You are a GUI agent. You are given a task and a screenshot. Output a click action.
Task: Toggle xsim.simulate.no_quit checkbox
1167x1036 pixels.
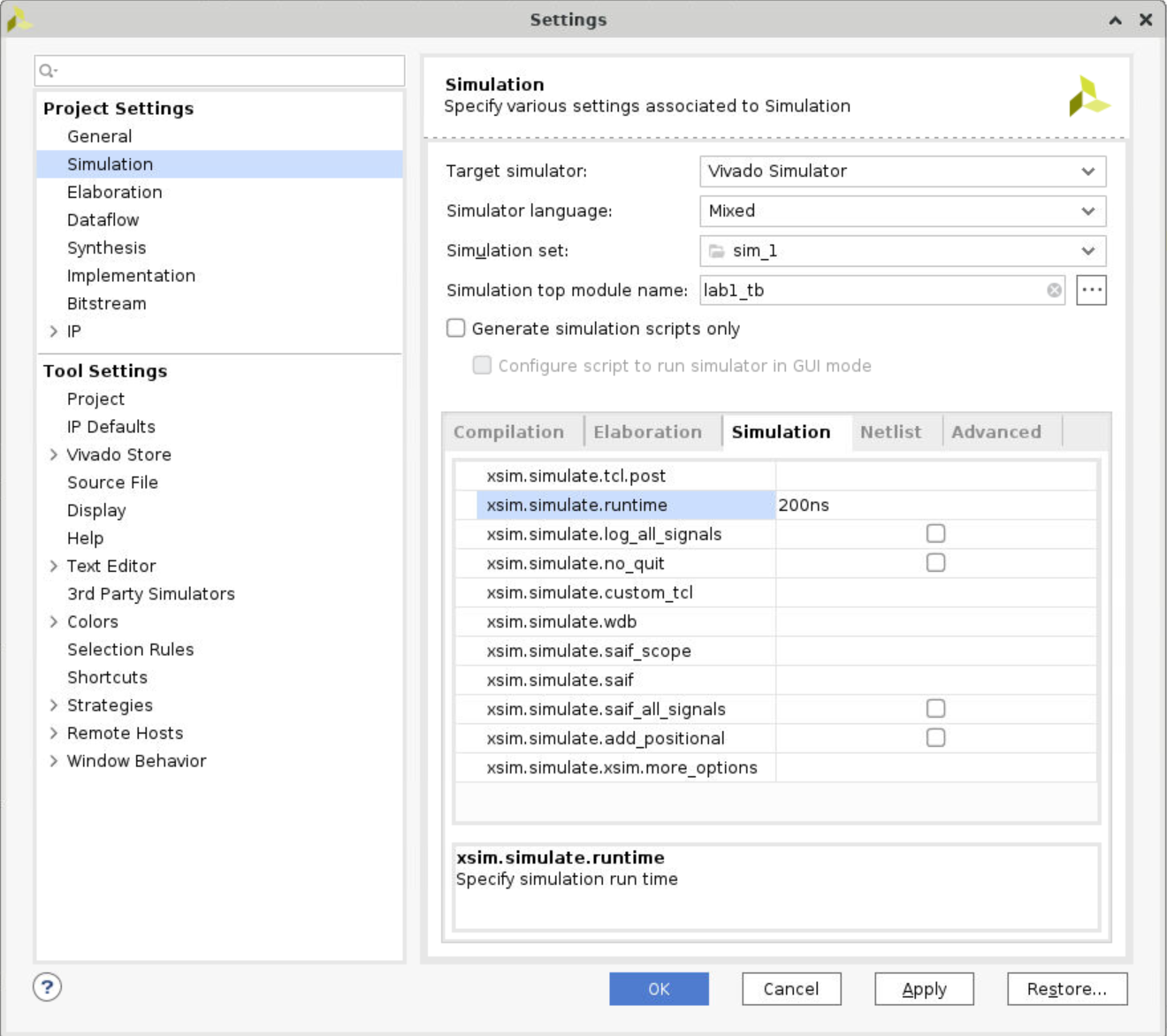pyautogui.click(x=935, y=562)
